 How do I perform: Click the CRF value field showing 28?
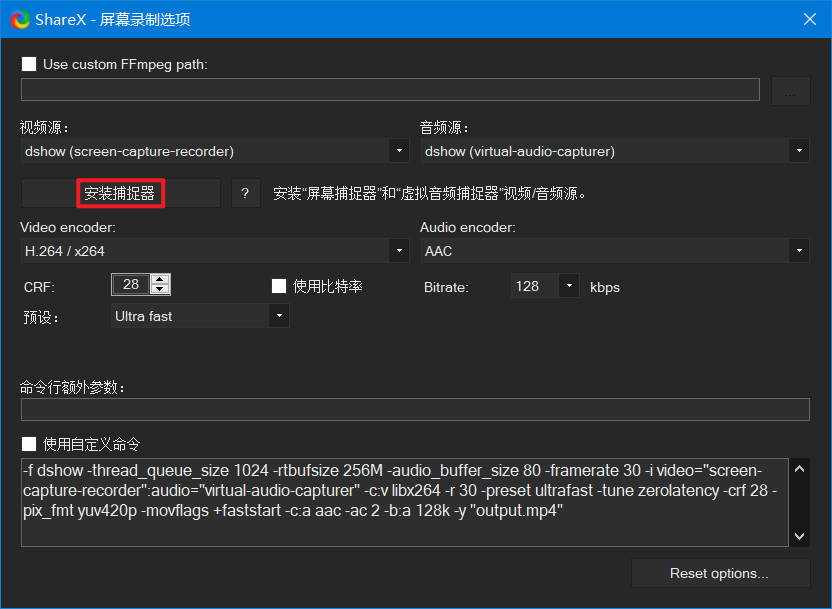coord(130,285)
